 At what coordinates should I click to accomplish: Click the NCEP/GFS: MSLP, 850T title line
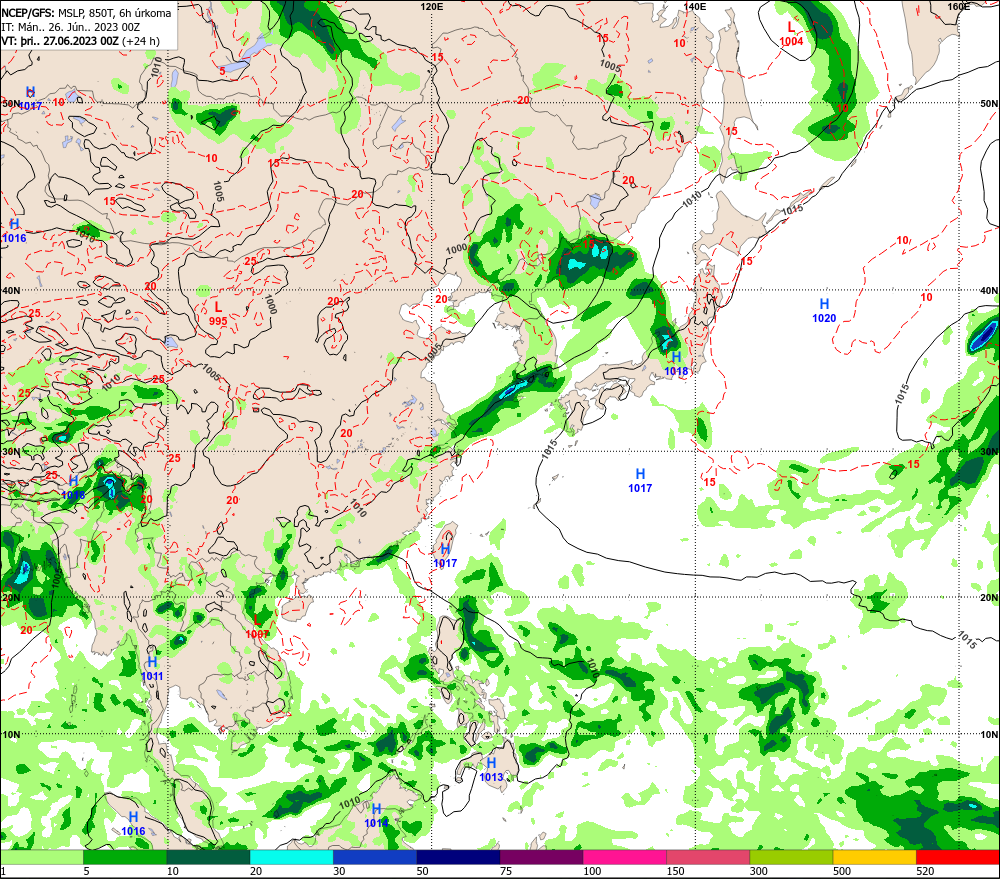tap(86, 13)
